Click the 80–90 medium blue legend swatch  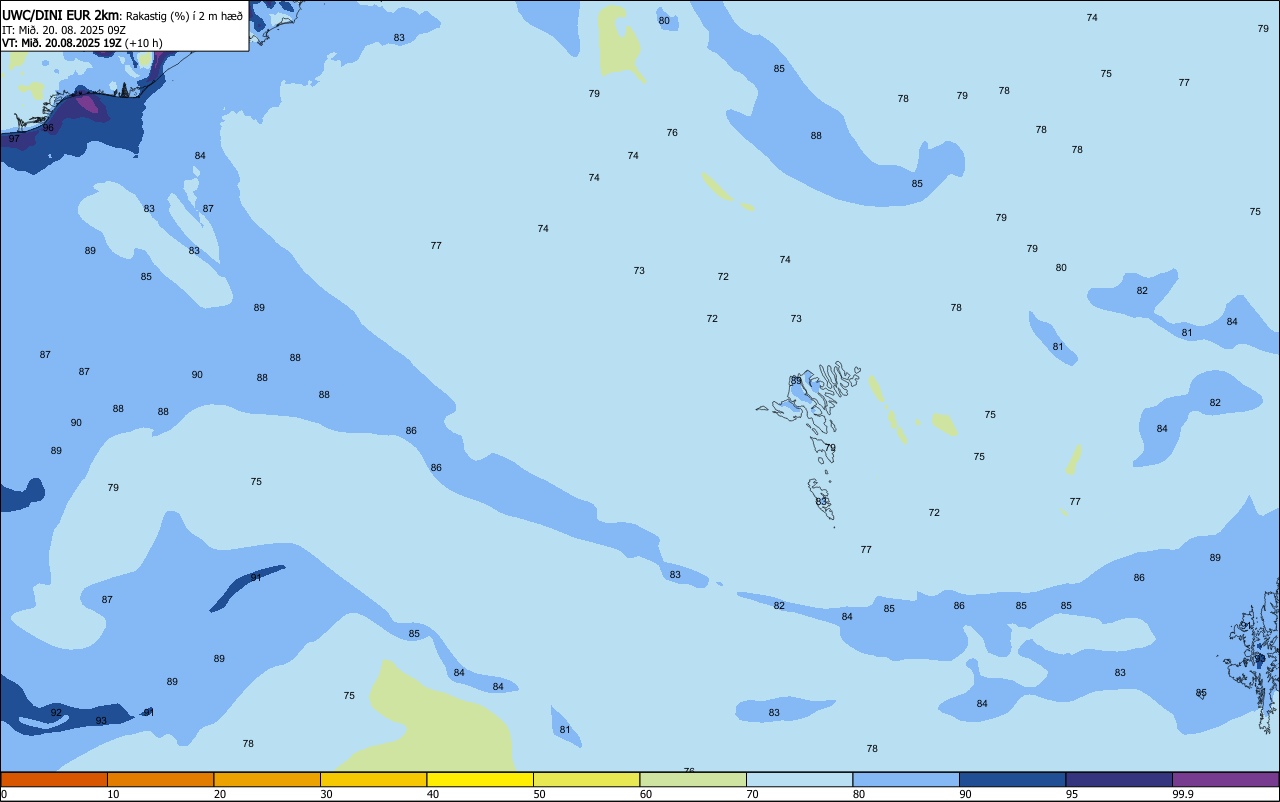[x=906, y=779]
